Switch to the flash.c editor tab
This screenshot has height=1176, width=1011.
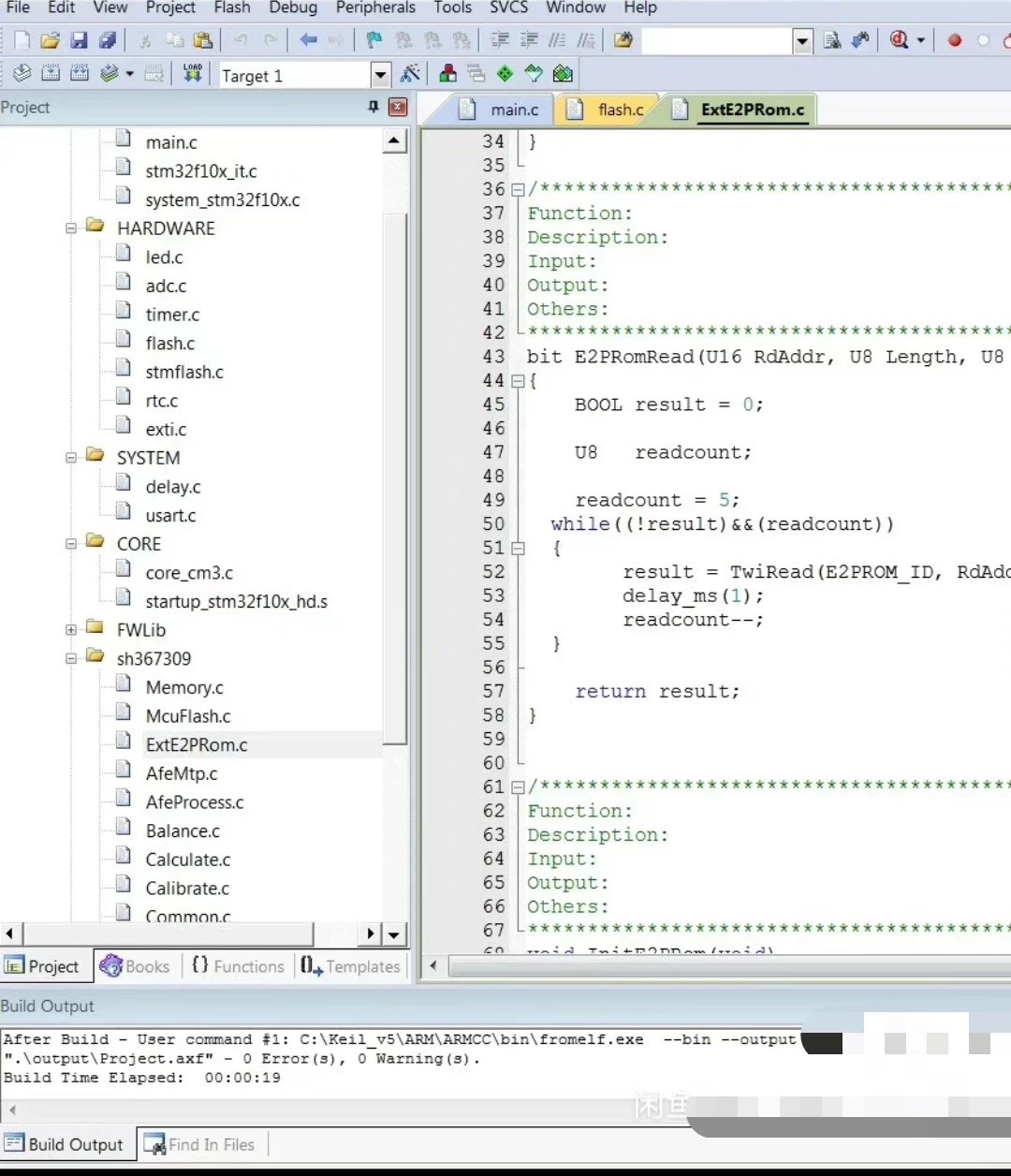(x=620, y=110)
